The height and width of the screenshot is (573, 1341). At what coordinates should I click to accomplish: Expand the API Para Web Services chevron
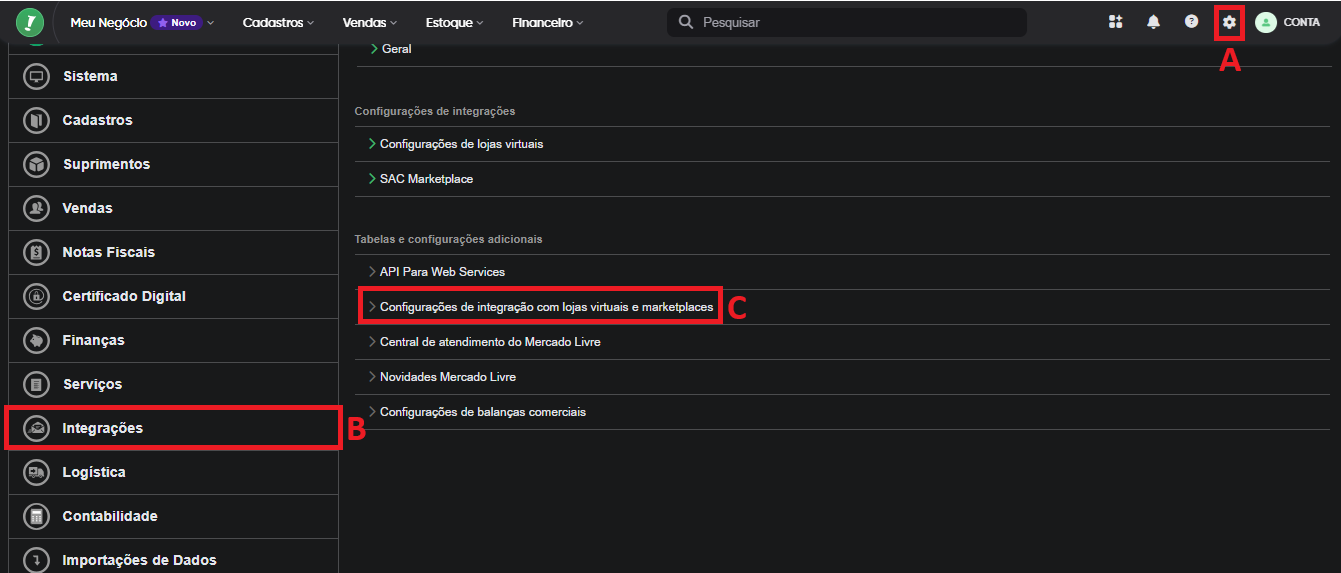[372, 272]
